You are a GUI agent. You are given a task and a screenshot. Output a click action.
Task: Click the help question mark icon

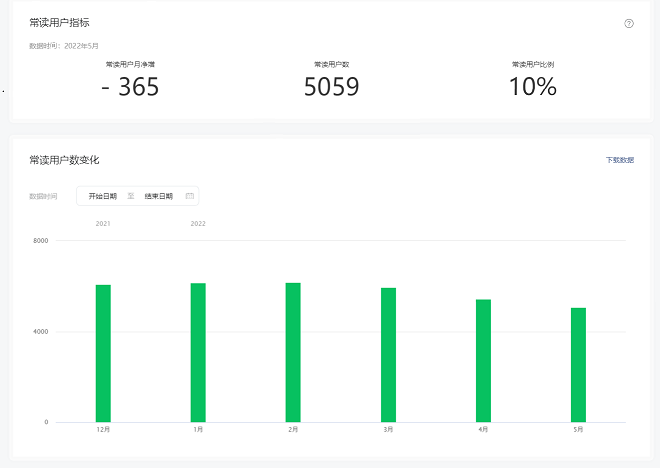click(629, 24)
